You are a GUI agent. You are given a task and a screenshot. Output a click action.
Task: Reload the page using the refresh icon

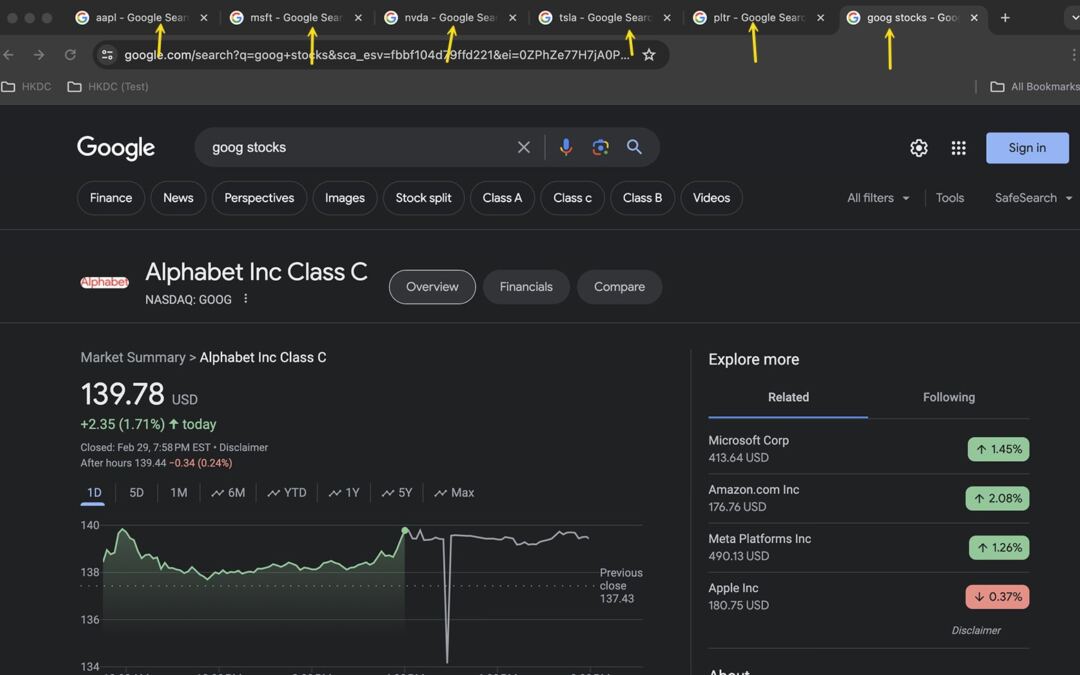[70, 55]
